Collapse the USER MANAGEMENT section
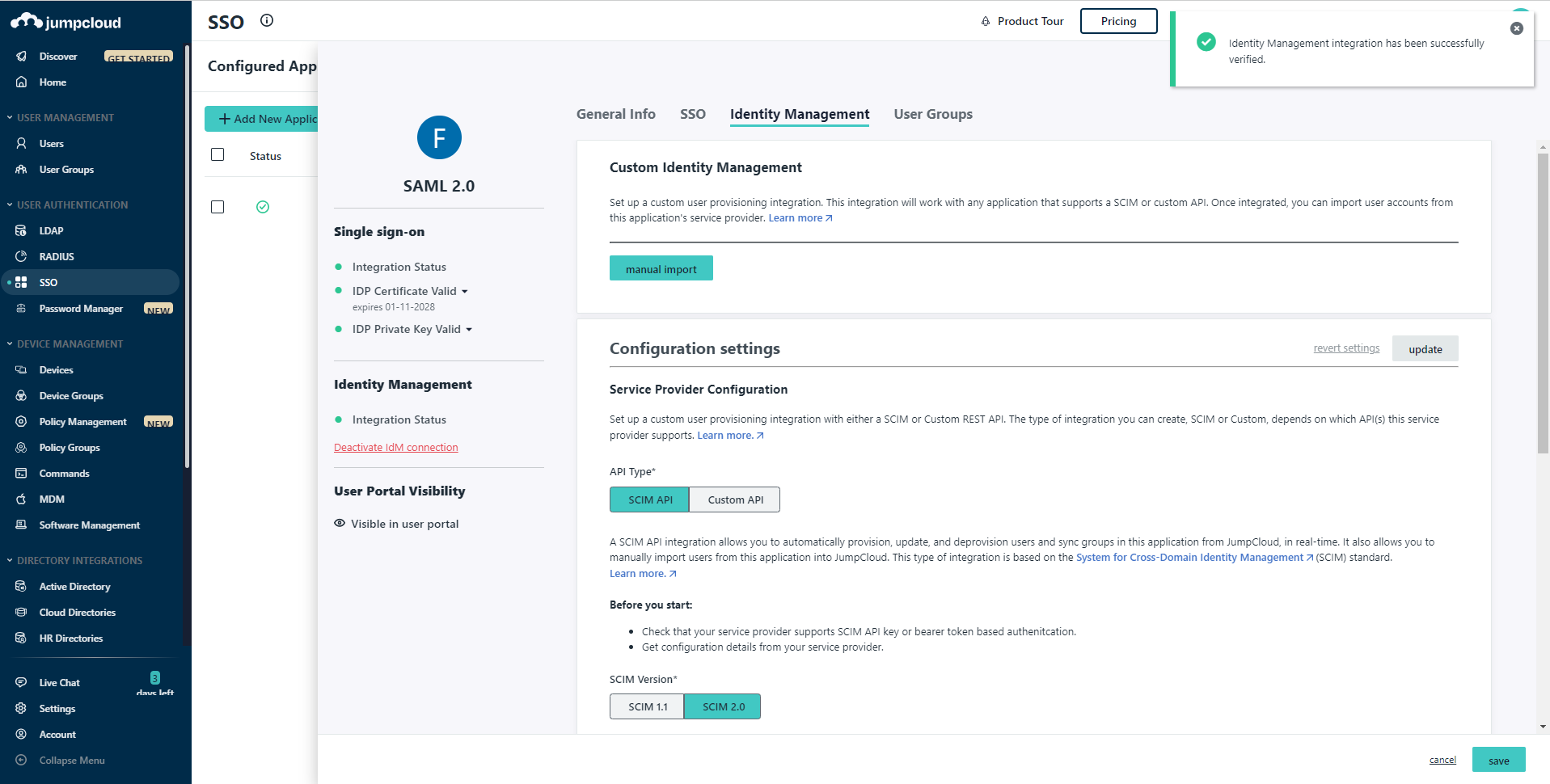Image resolution: width=1550 pixels, height=784 pixels. point(10,118)
